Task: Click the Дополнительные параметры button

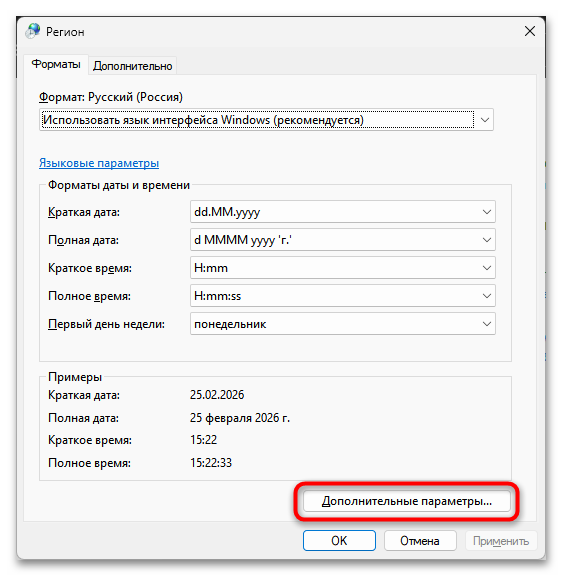Action: [x=407, y=501]
